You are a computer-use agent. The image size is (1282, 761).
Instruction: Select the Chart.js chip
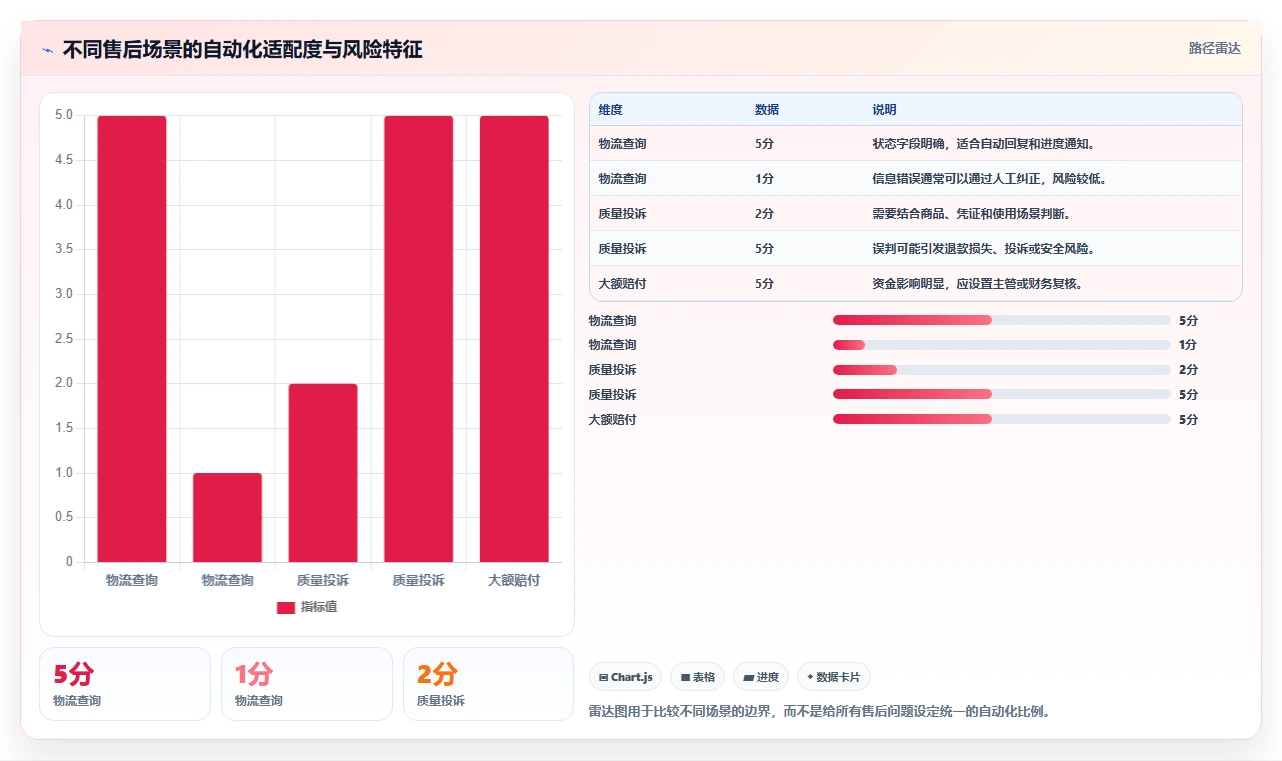coord(625,677)
